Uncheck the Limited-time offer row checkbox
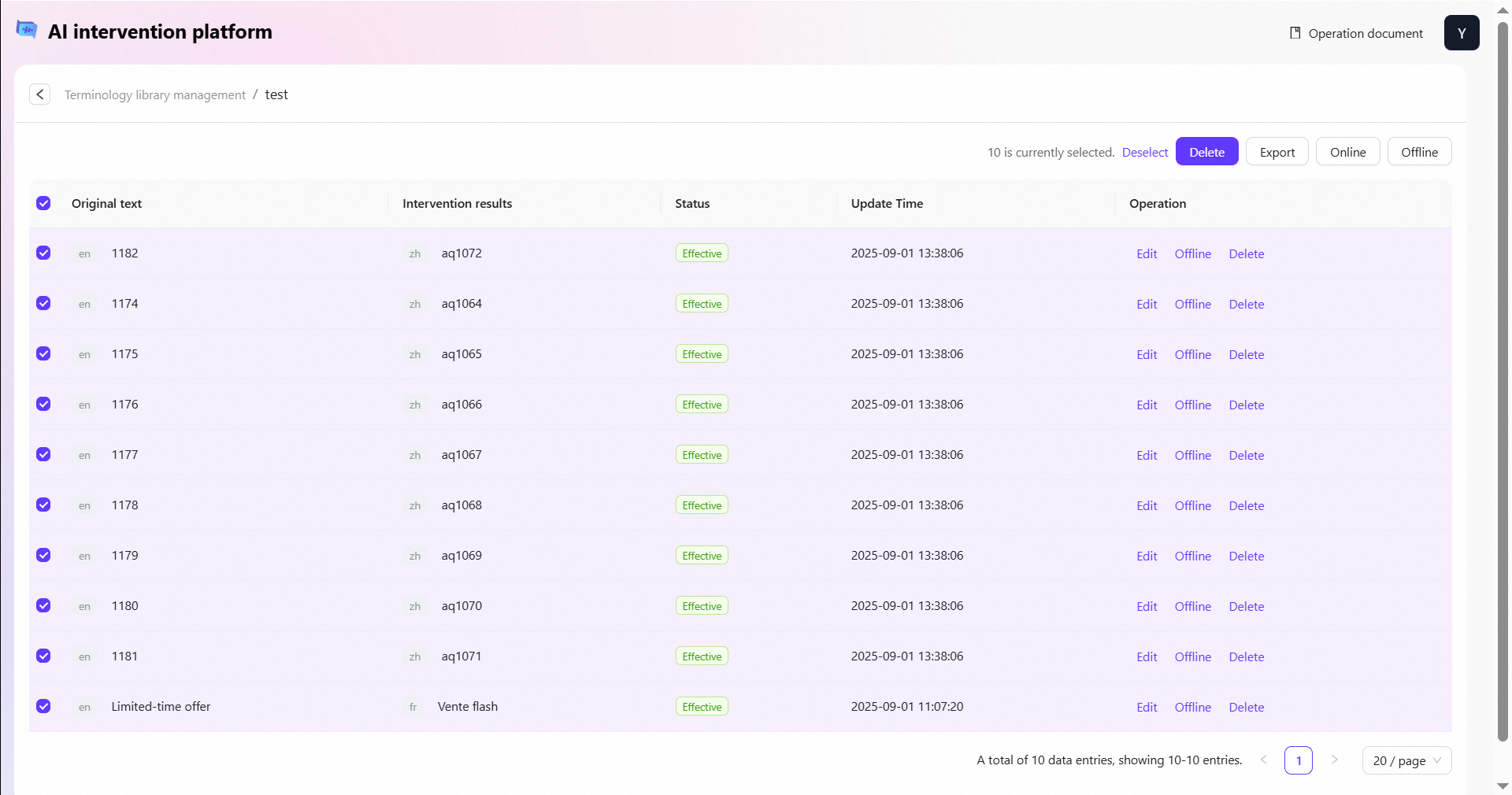The height and width of the screenshot is (795, 1512). click(x=43, y=706)
